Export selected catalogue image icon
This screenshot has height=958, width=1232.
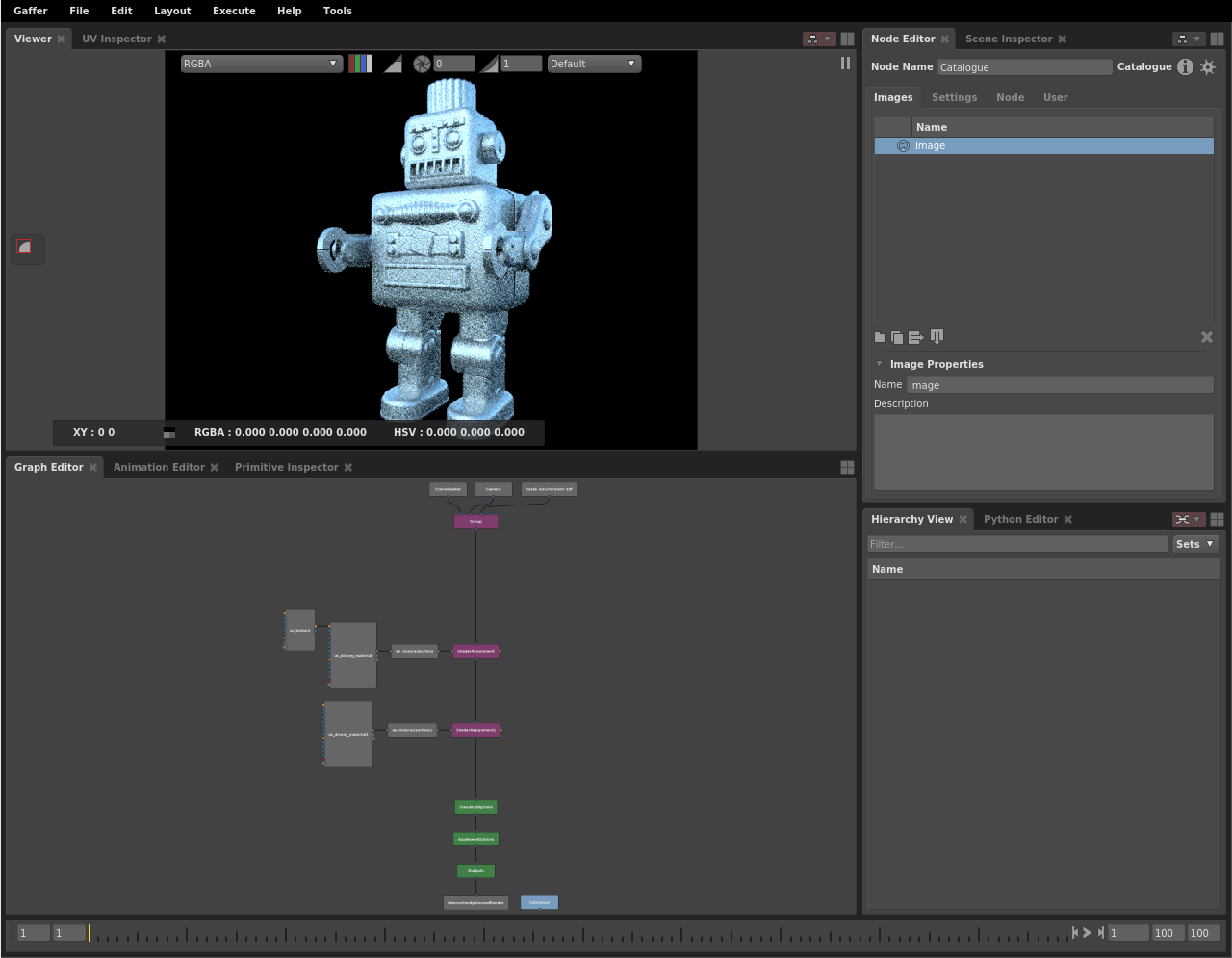[916, 337]
